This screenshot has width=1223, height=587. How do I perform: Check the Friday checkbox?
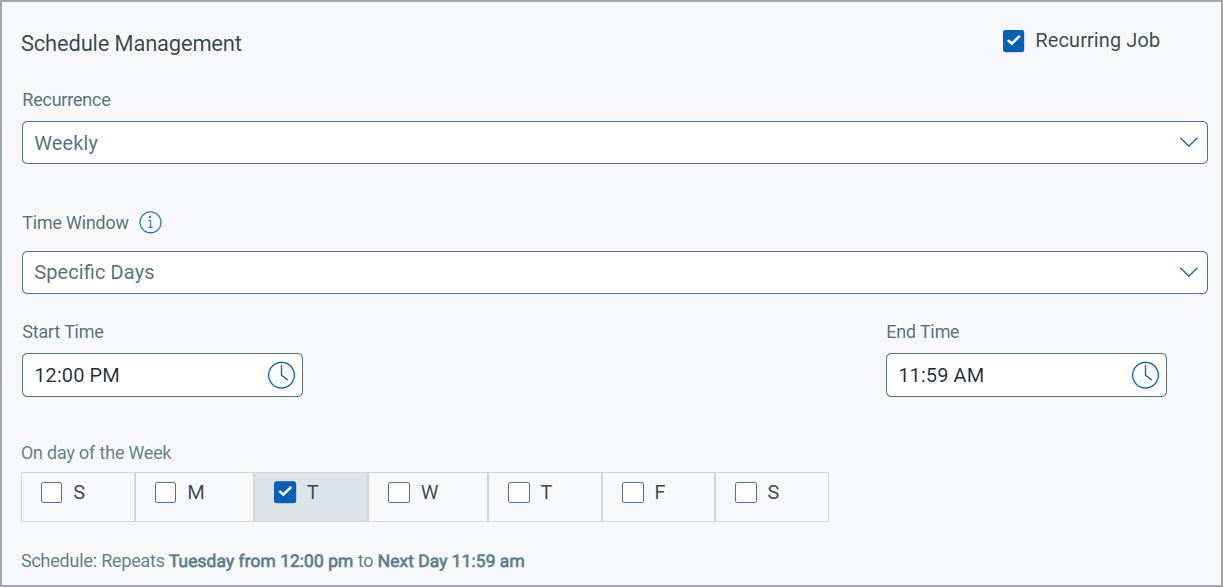633,492
